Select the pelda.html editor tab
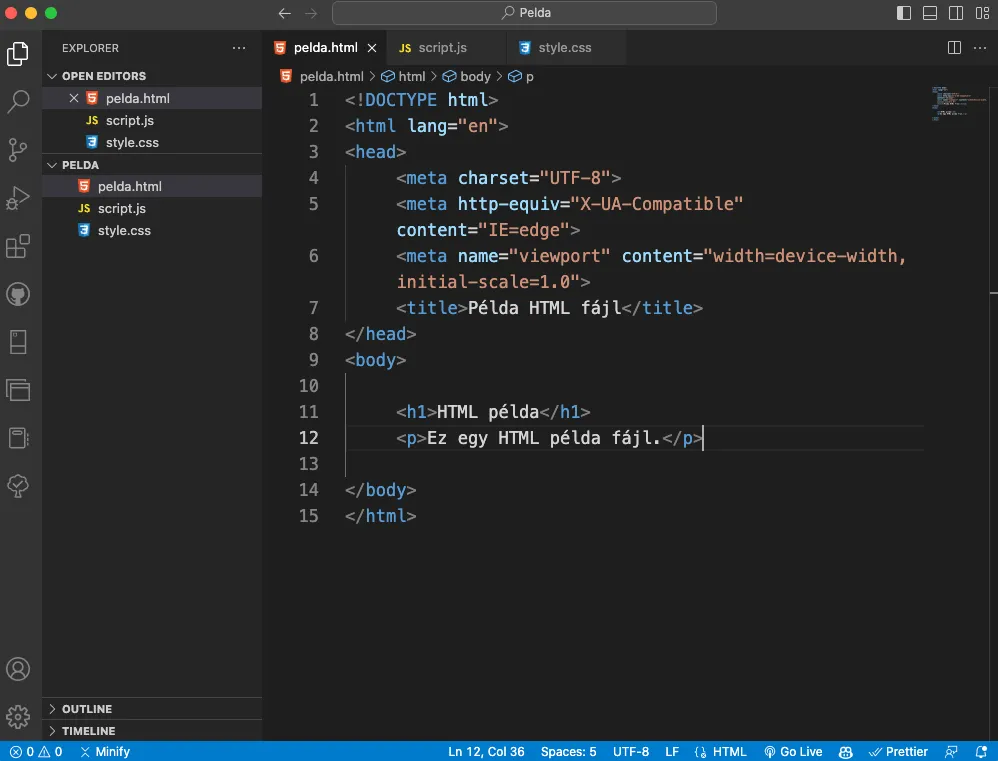The width and height of the screenshot is (998, 761). click(x=325, y=48)
